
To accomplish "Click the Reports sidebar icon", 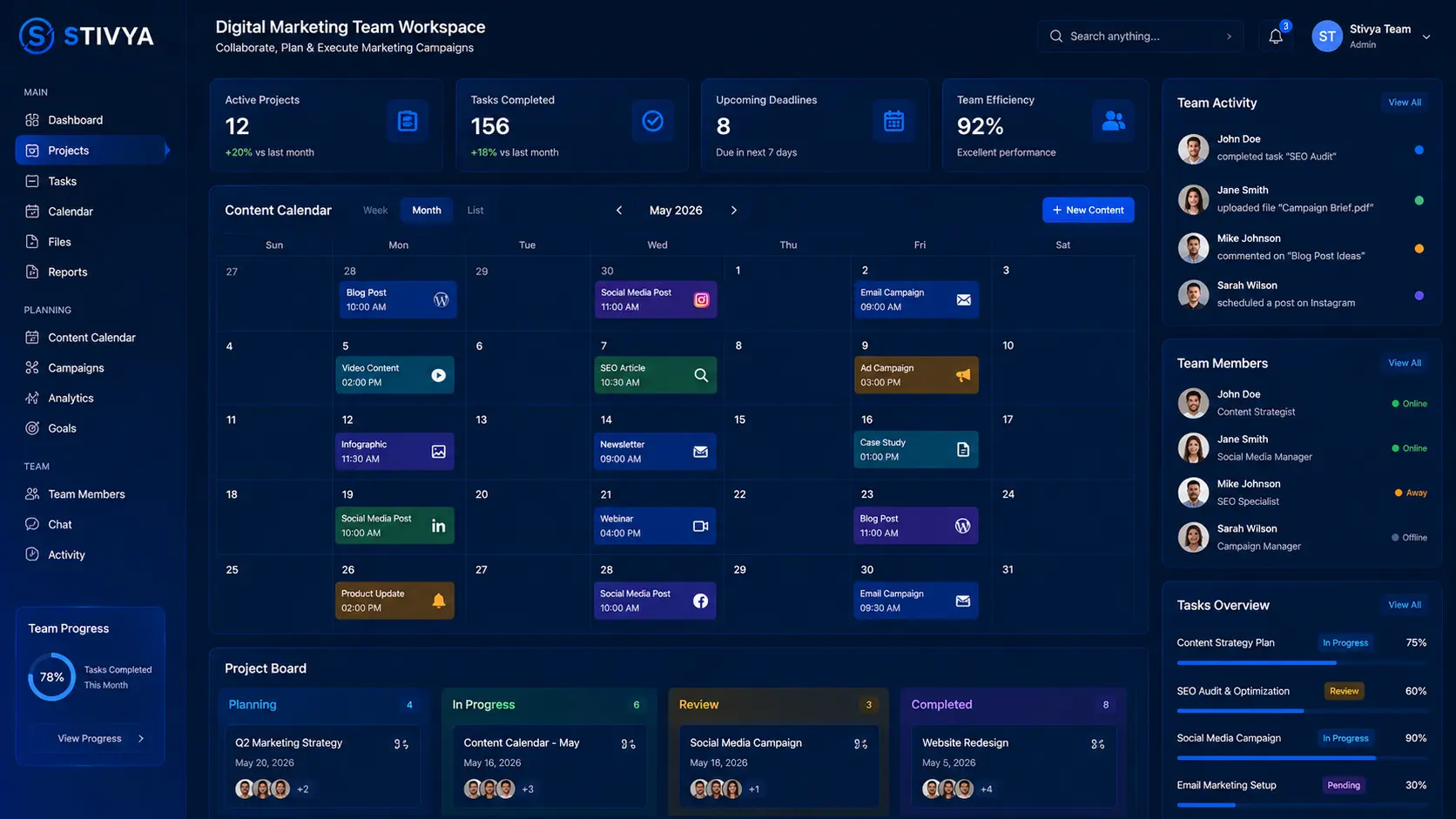I will [x=32, y=272].
